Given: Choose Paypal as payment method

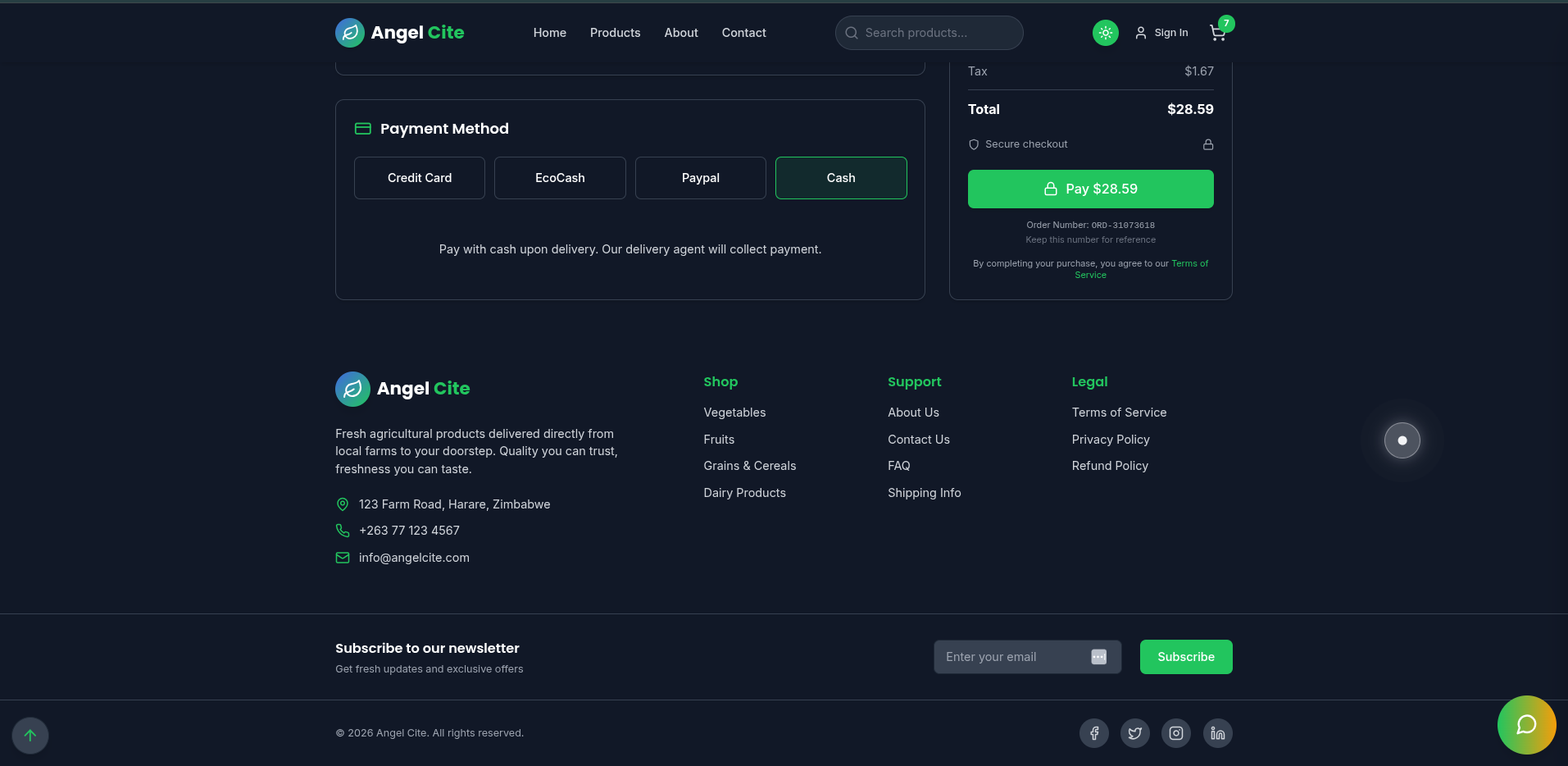Looking at the screenshot, I should click(x=700, y=178).
